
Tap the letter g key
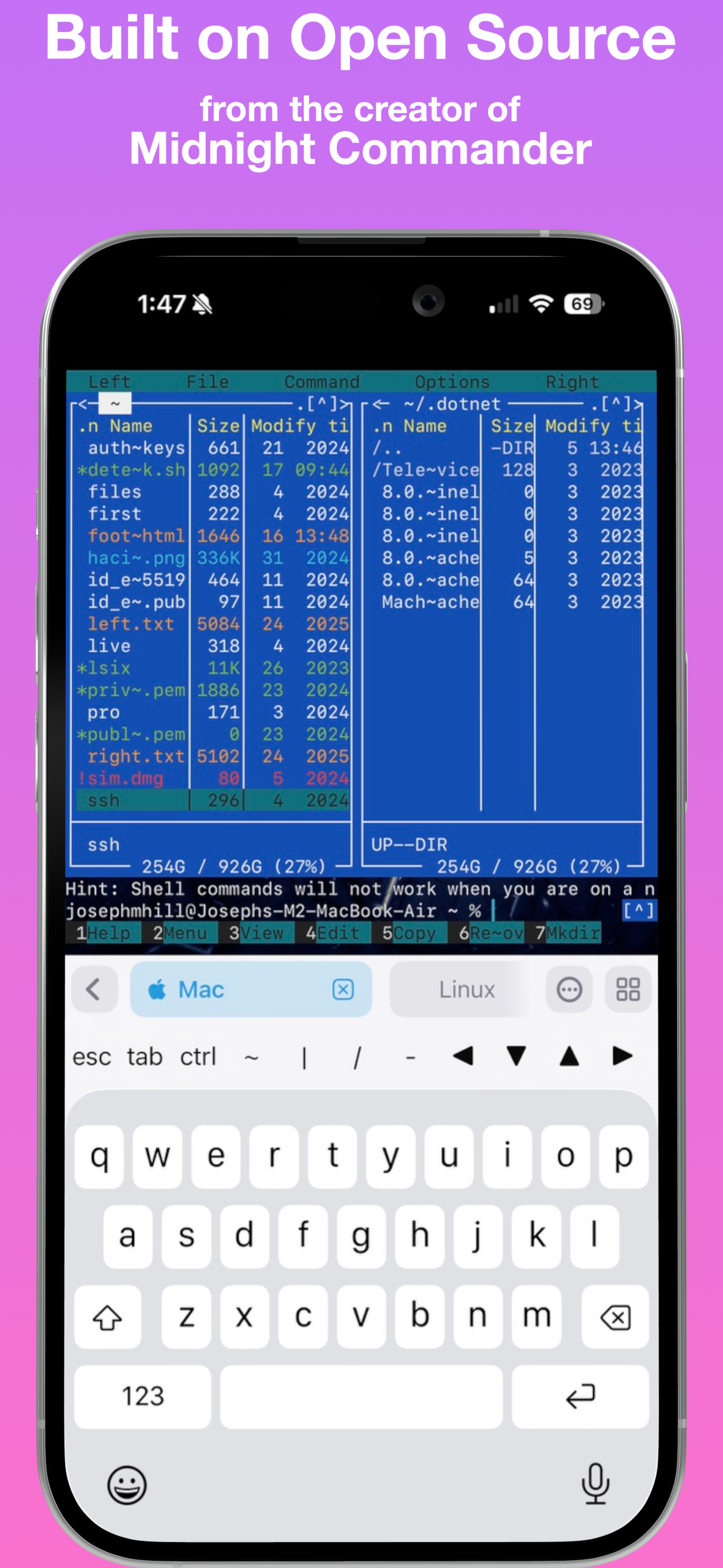(x=361, y=1236)
